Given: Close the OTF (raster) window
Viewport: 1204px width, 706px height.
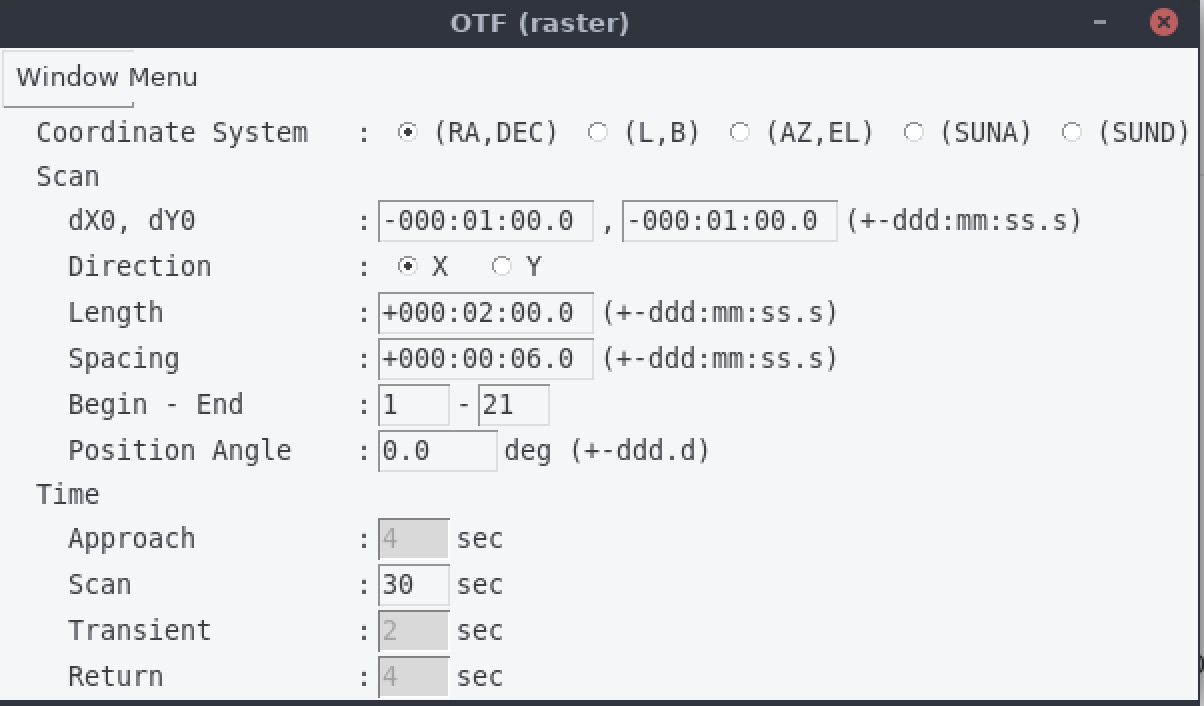Looking at the screenshot, I should tap(1163, 22).
